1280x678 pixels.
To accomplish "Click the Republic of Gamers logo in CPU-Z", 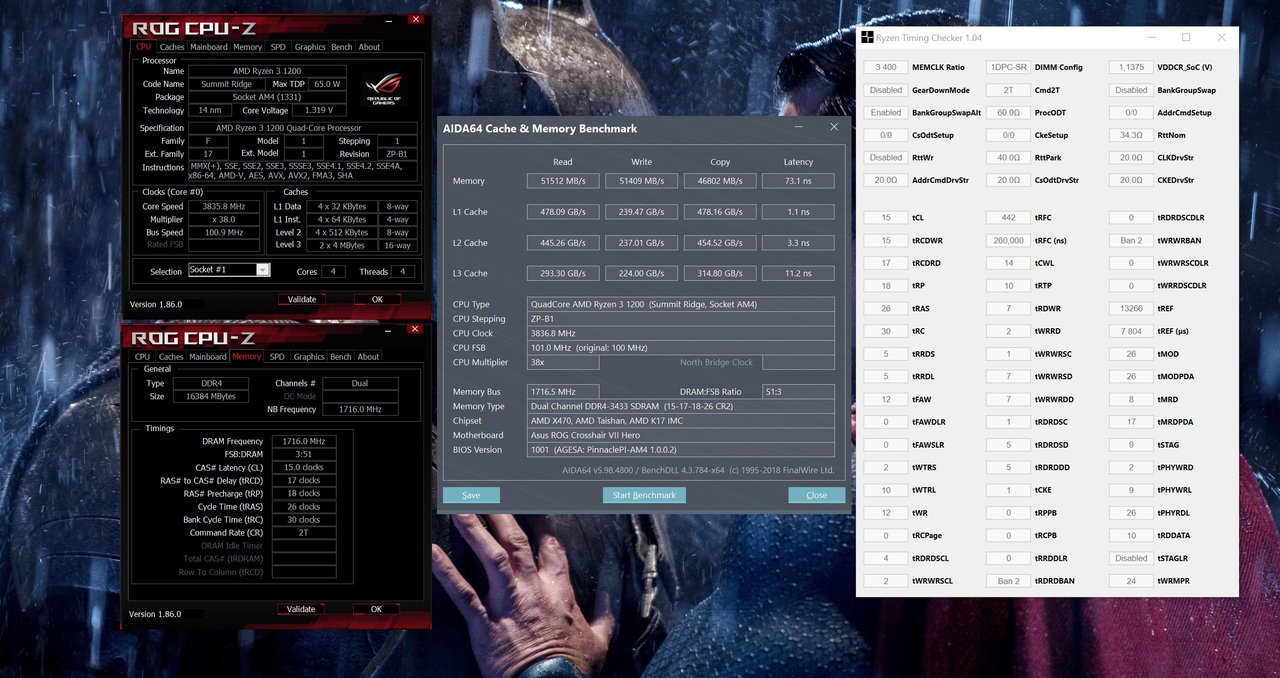I will point(383,89).
